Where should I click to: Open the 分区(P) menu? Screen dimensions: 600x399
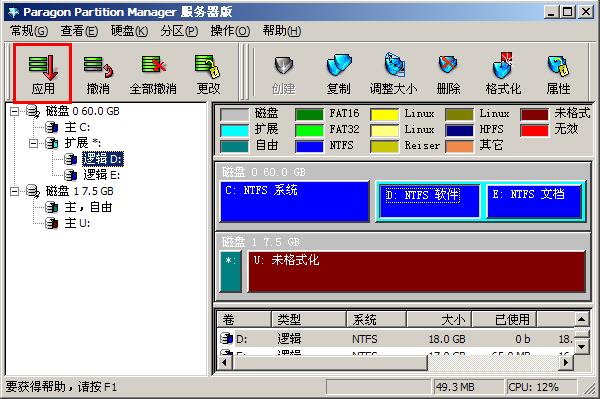point(179,31)
